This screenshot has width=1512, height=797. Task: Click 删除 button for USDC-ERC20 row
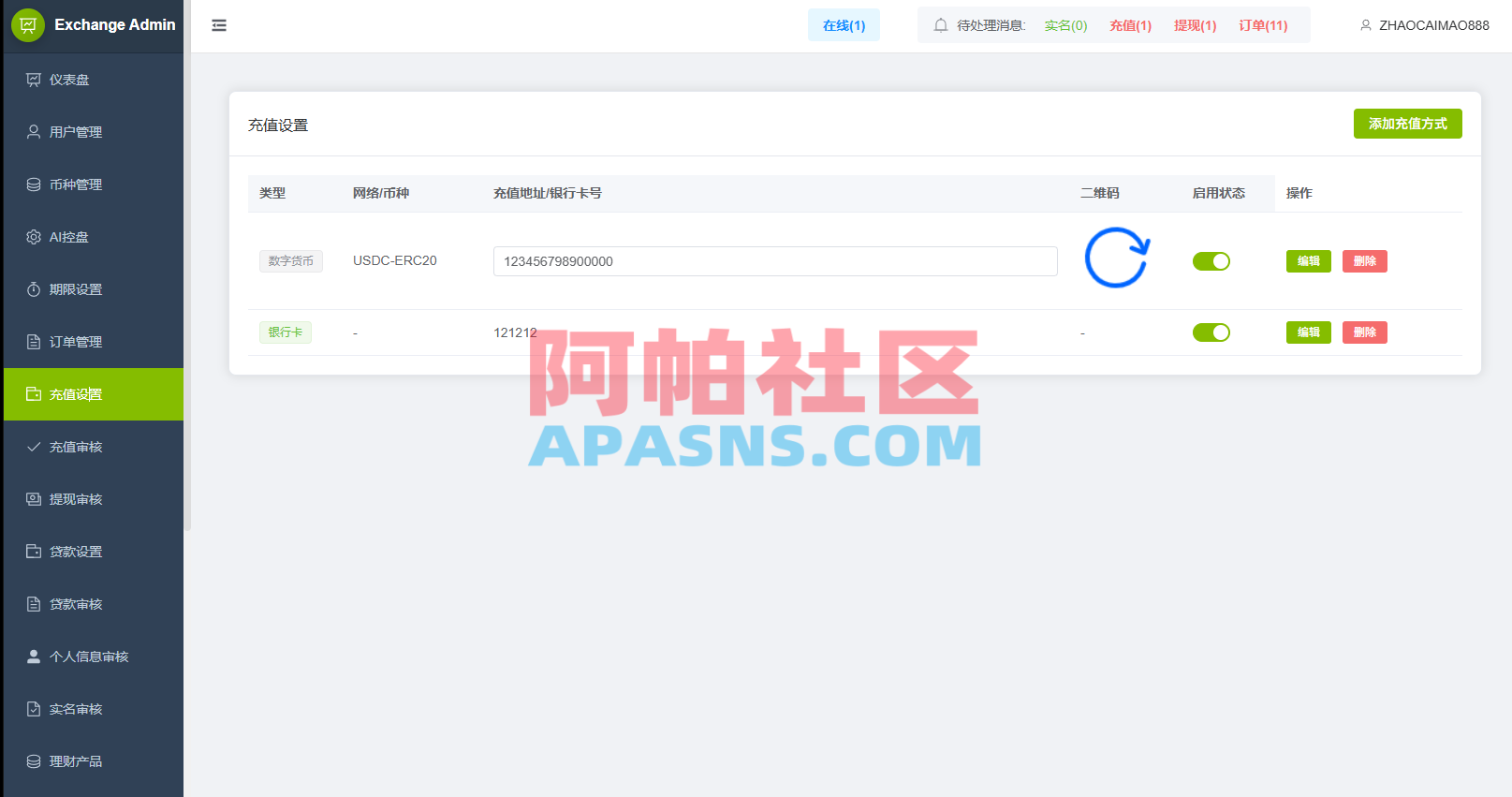tap(1364, 261)
